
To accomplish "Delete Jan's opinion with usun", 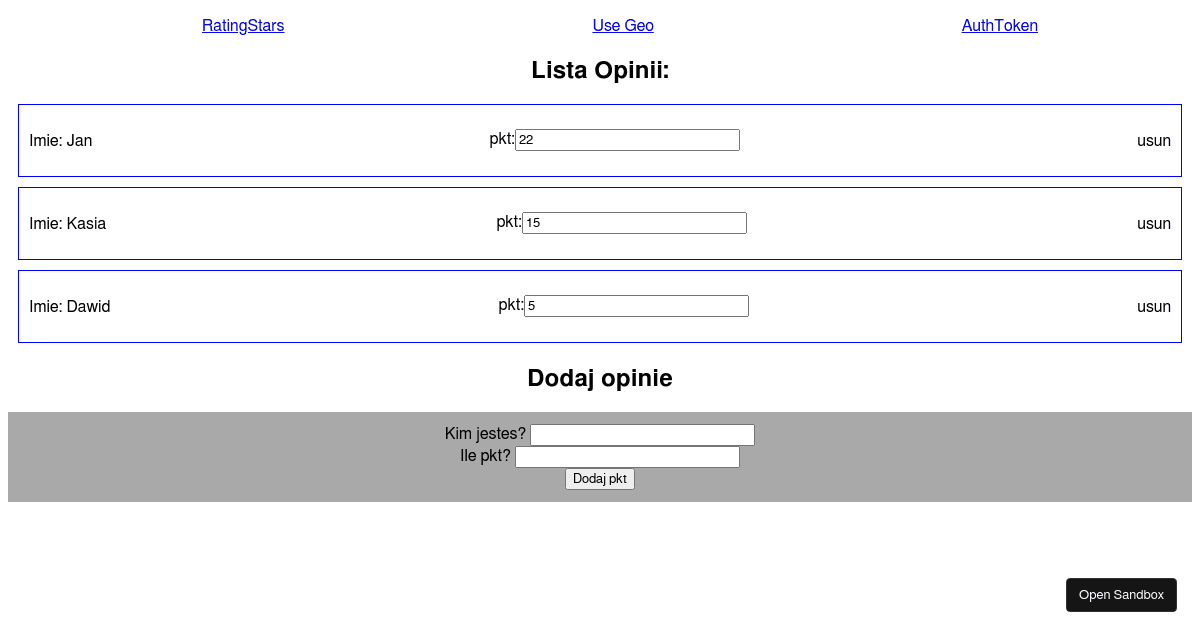I will [1153, 141].
